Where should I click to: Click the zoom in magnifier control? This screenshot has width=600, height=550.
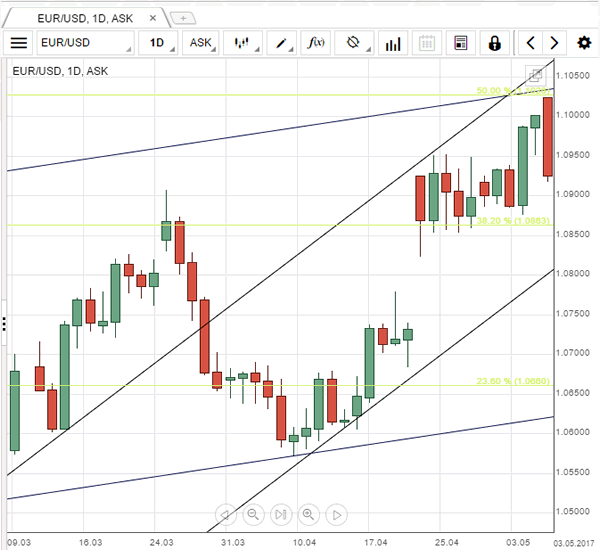pos(308,514)
